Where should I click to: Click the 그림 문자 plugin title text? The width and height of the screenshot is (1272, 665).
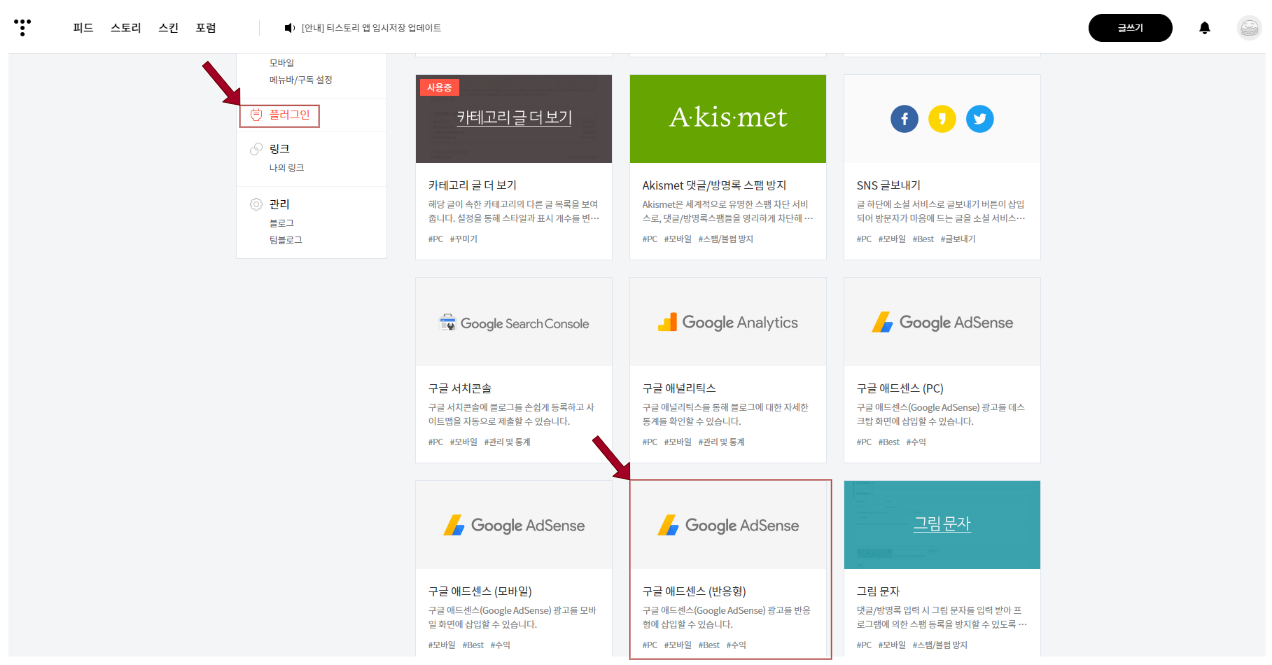[878, 591]
